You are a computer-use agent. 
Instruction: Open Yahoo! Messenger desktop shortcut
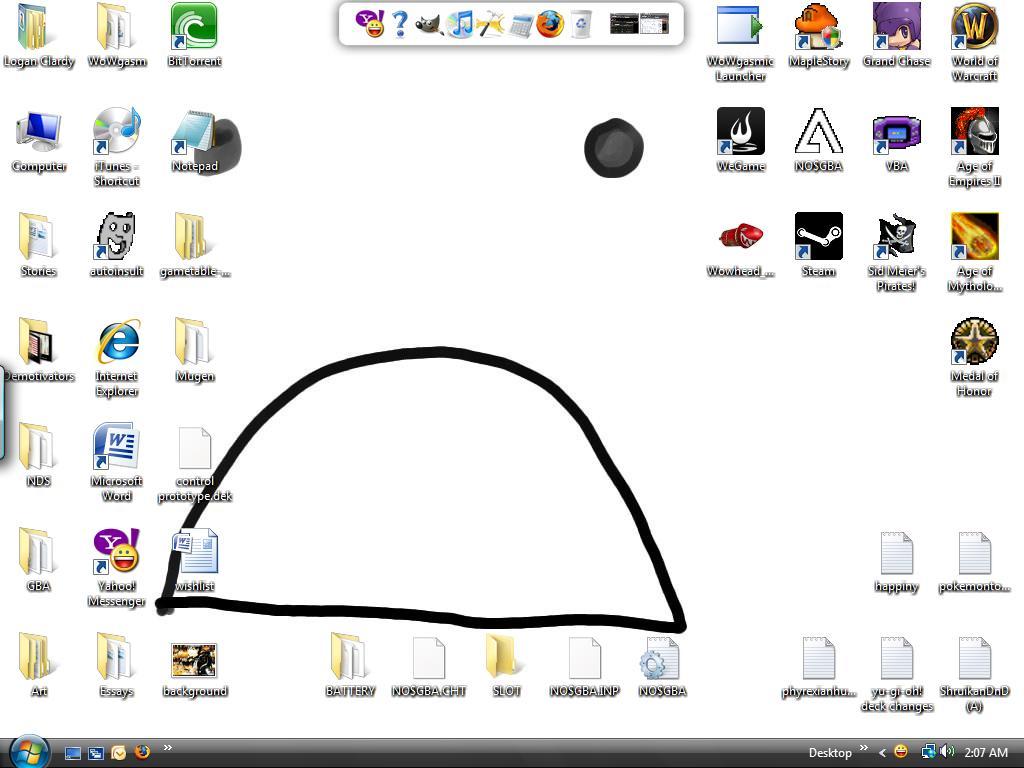point(116,568)
